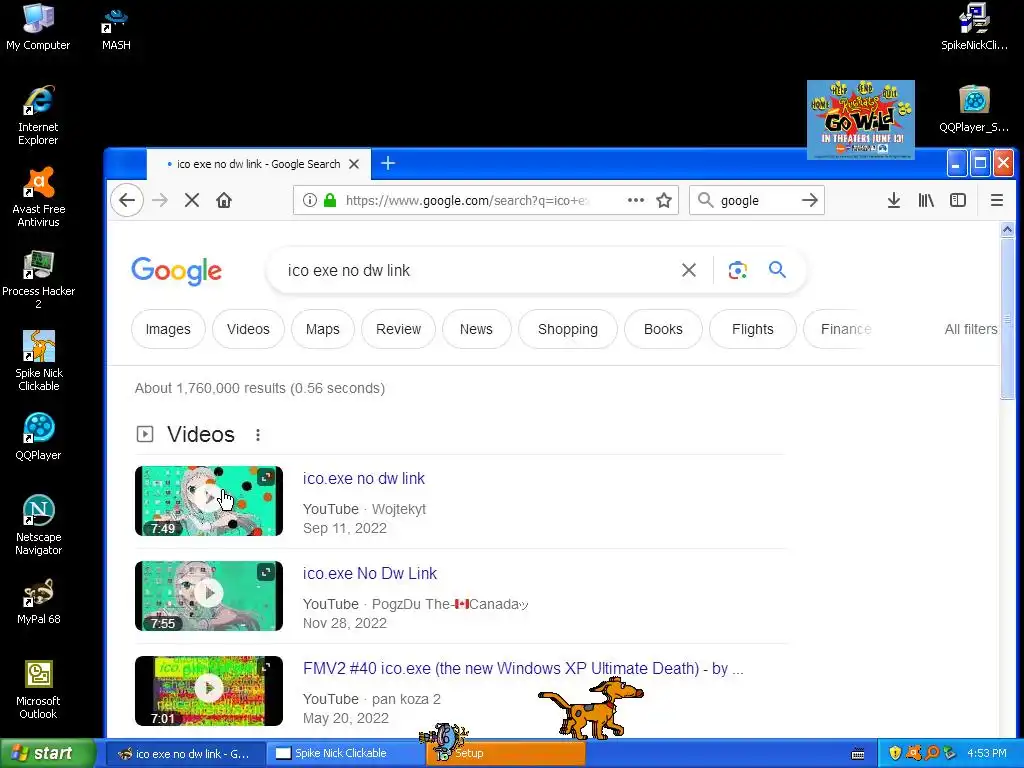Filter results by Videos

248,329
